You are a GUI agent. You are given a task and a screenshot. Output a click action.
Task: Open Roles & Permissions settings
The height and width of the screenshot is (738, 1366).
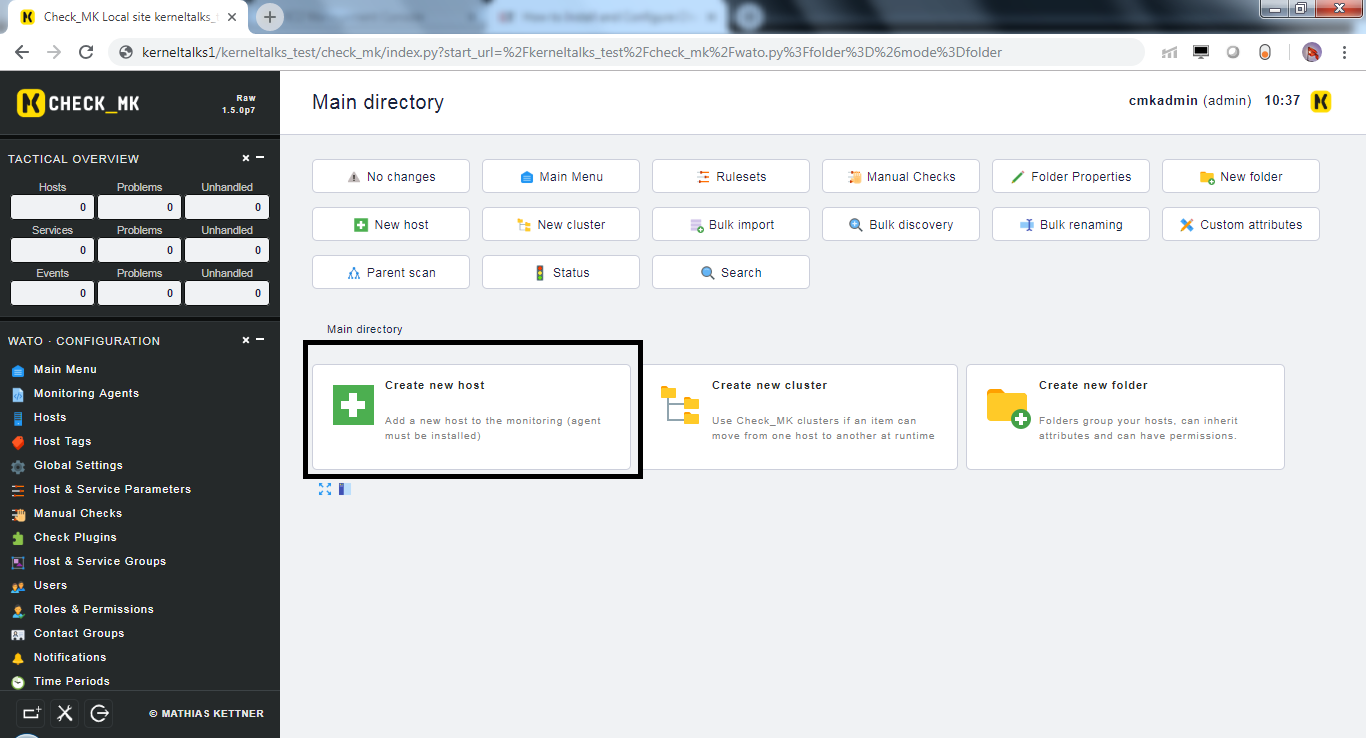pos(93,609)
